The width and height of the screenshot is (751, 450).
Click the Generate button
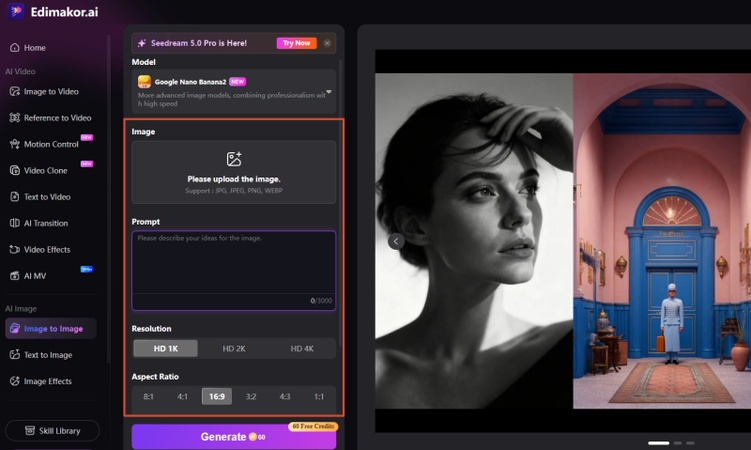pyautogui.click(x=234, y=437)
